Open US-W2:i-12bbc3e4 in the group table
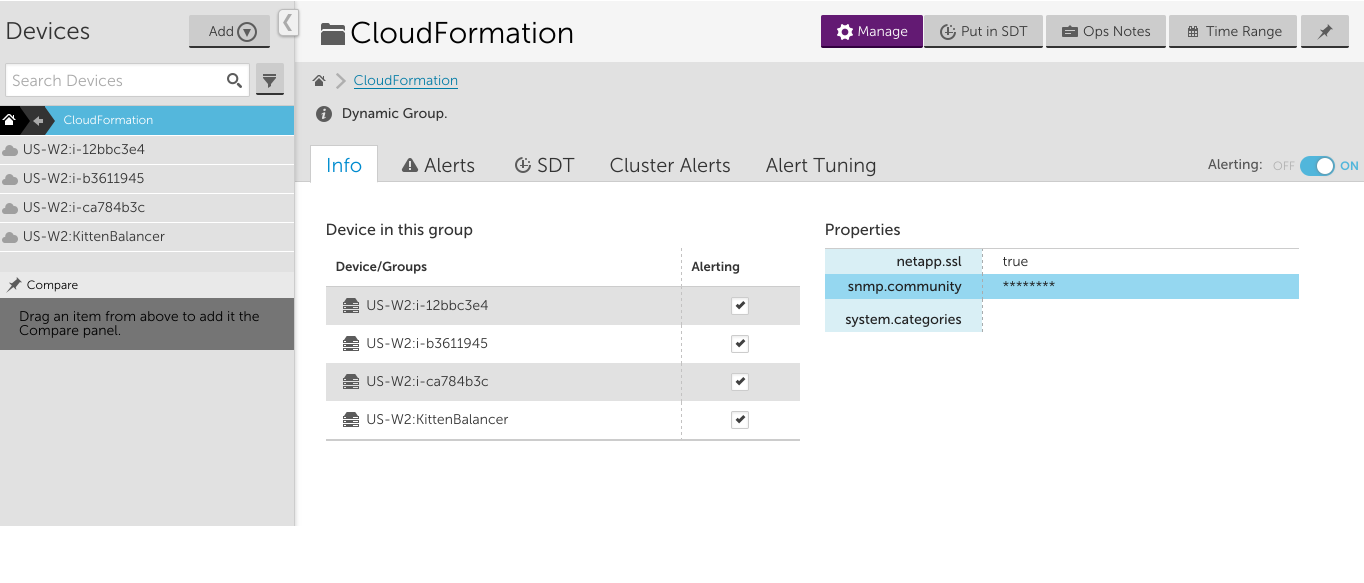1364x583 pixels. point(427,306)
